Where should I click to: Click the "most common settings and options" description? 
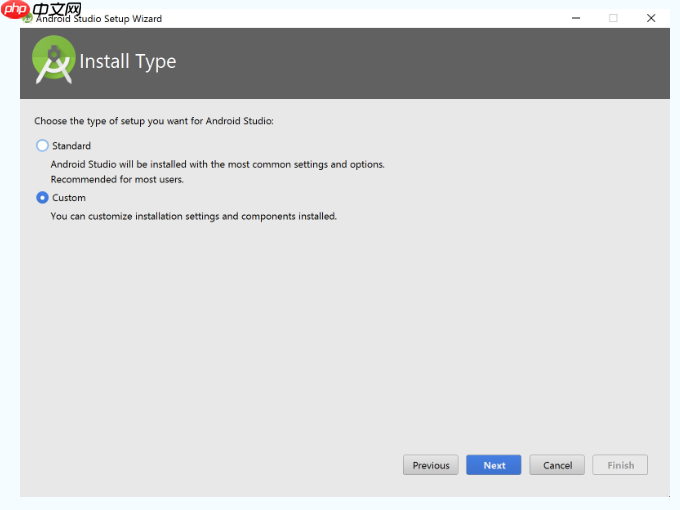[217, 164]
